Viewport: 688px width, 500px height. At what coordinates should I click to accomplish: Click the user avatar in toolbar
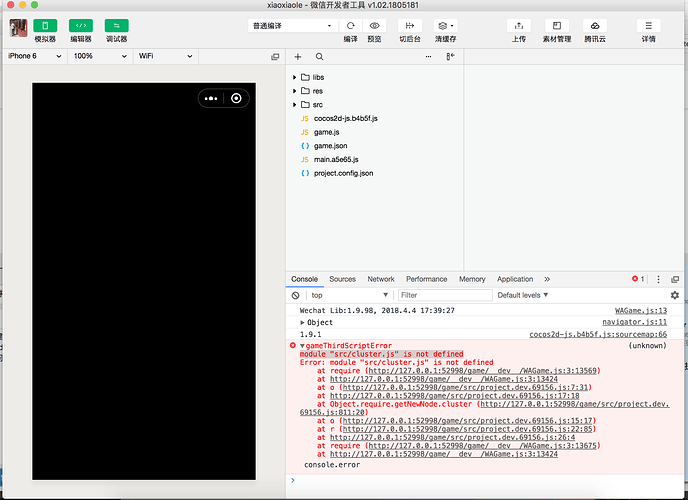pyautogui.click(x=18, y=28)
